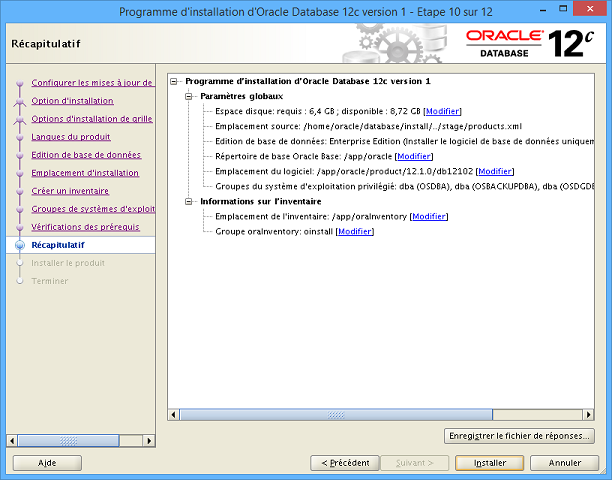Click right arrow of steps panel scrollbar
Image resolution: width=612 pixels, height=480 pixels.
pos(149,441)
